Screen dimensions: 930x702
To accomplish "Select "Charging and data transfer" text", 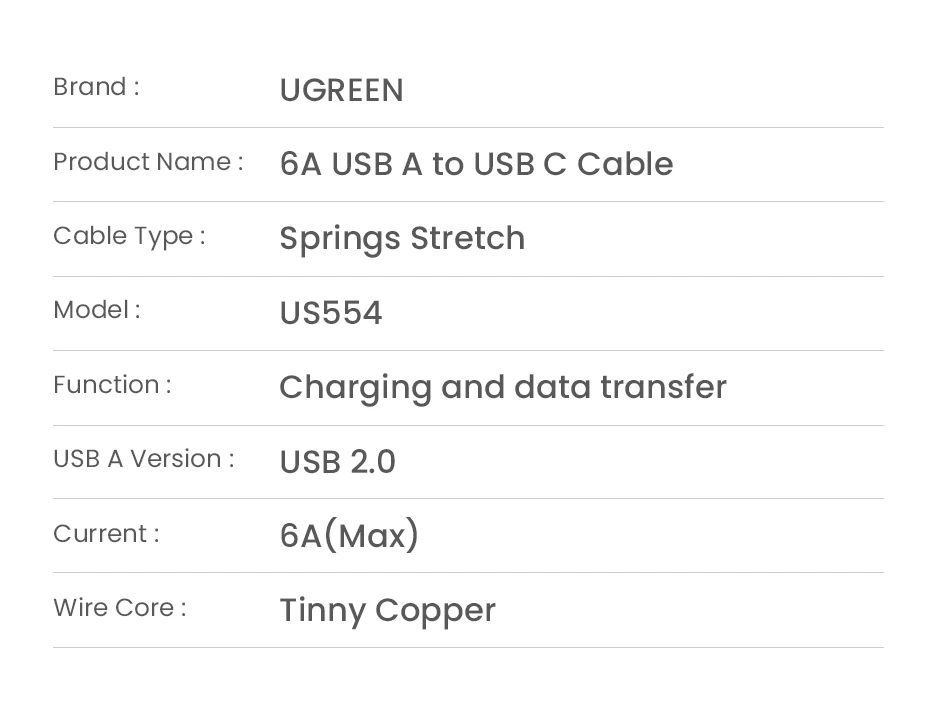I will pos(502,387).
